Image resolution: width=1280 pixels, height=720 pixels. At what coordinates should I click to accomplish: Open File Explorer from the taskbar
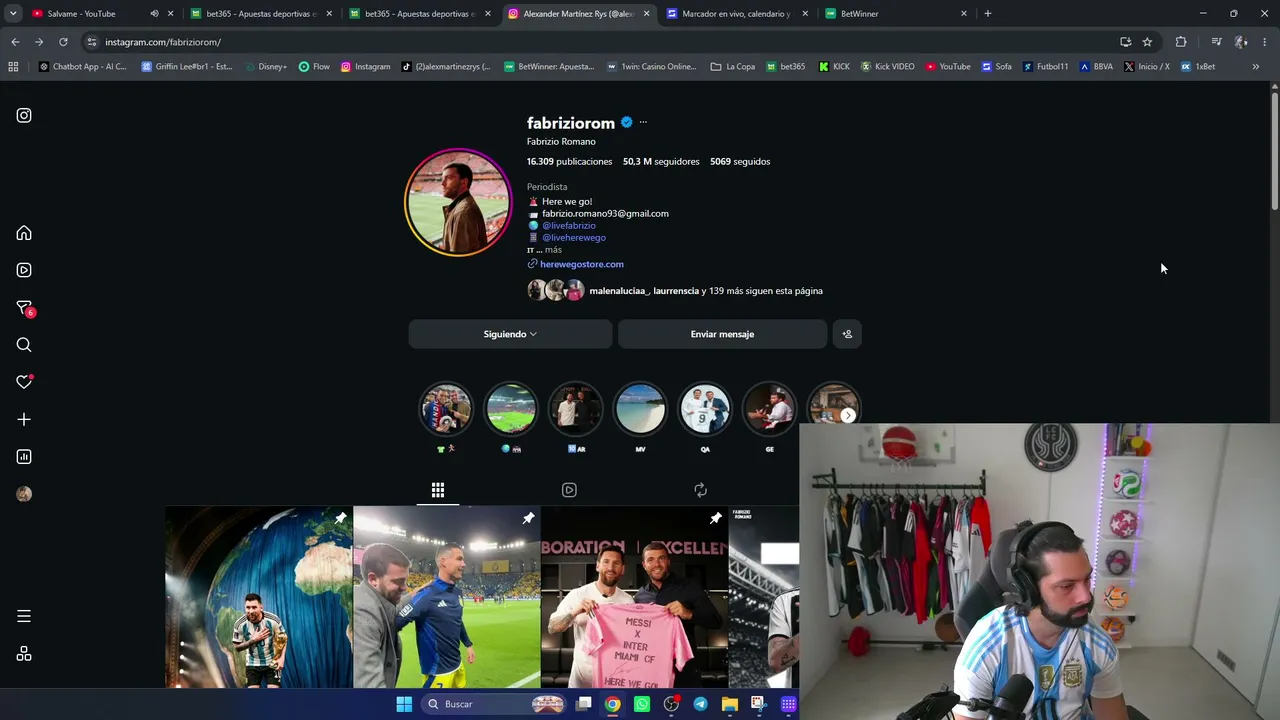[x=730, y=704]
